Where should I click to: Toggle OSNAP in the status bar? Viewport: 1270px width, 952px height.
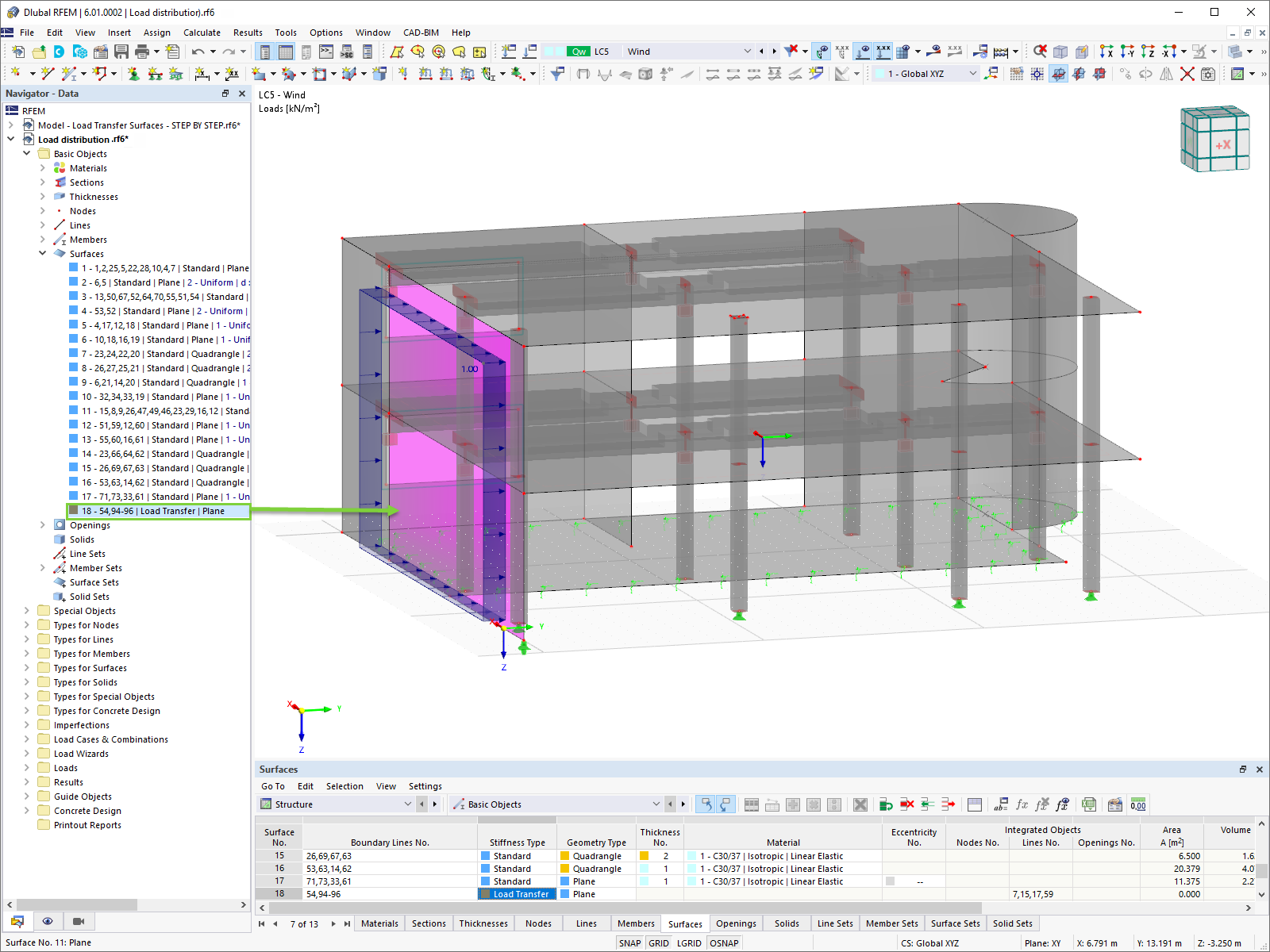pyautogui.click(x=724, y=943)
